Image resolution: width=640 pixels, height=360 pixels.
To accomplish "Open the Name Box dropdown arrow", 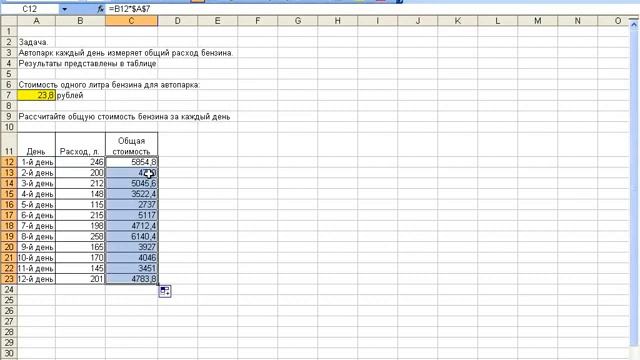I will [64, 9].
